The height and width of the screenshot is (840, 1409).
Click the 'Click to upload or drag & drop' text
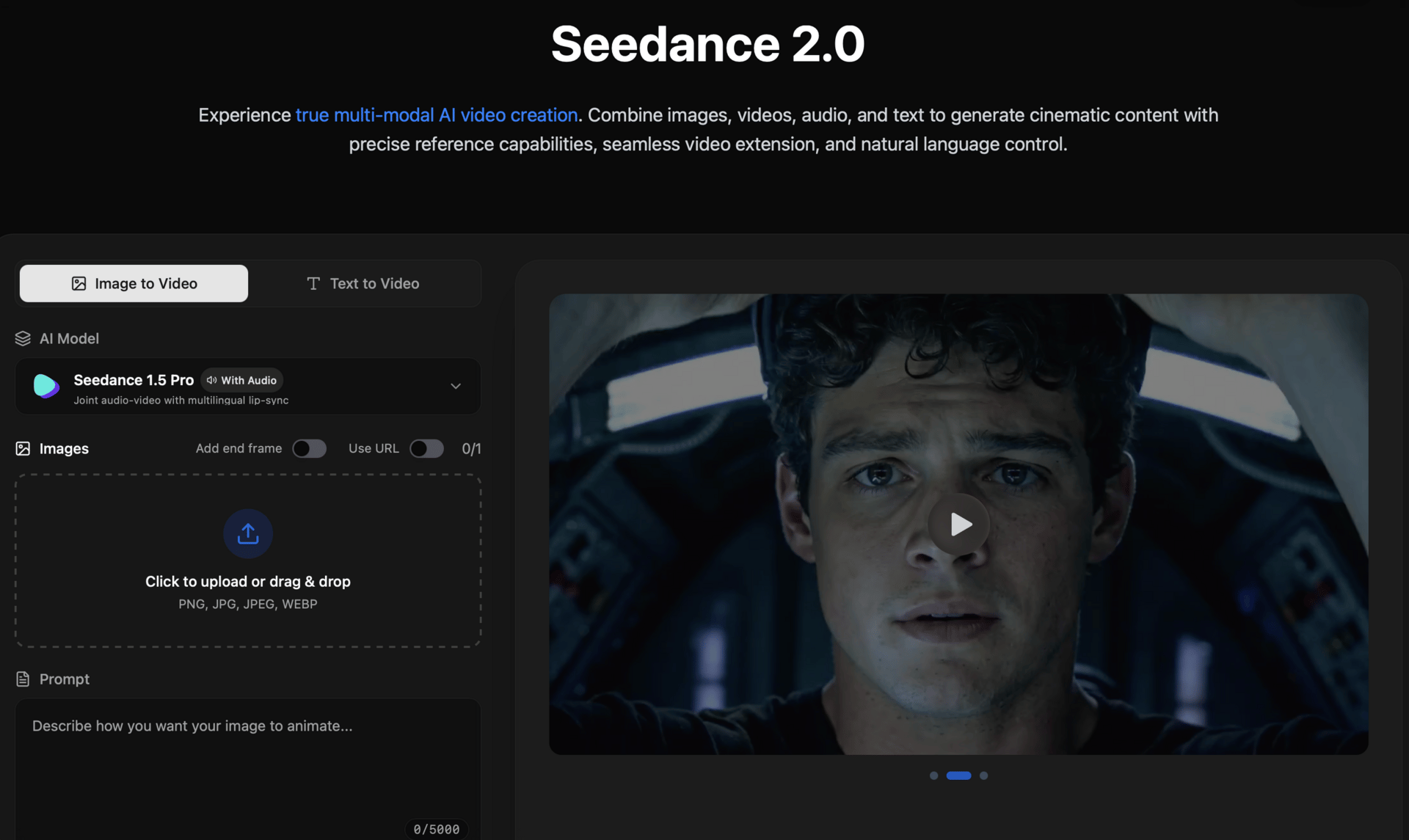[x=248, y=581]
